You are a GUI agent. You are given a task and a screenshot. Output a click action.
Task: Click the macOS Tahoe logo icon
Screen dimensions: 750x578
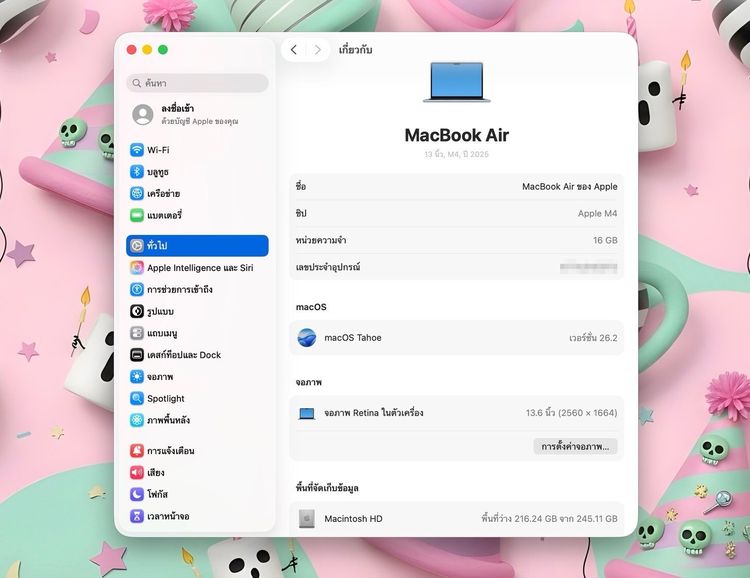[x=307, y=337]
